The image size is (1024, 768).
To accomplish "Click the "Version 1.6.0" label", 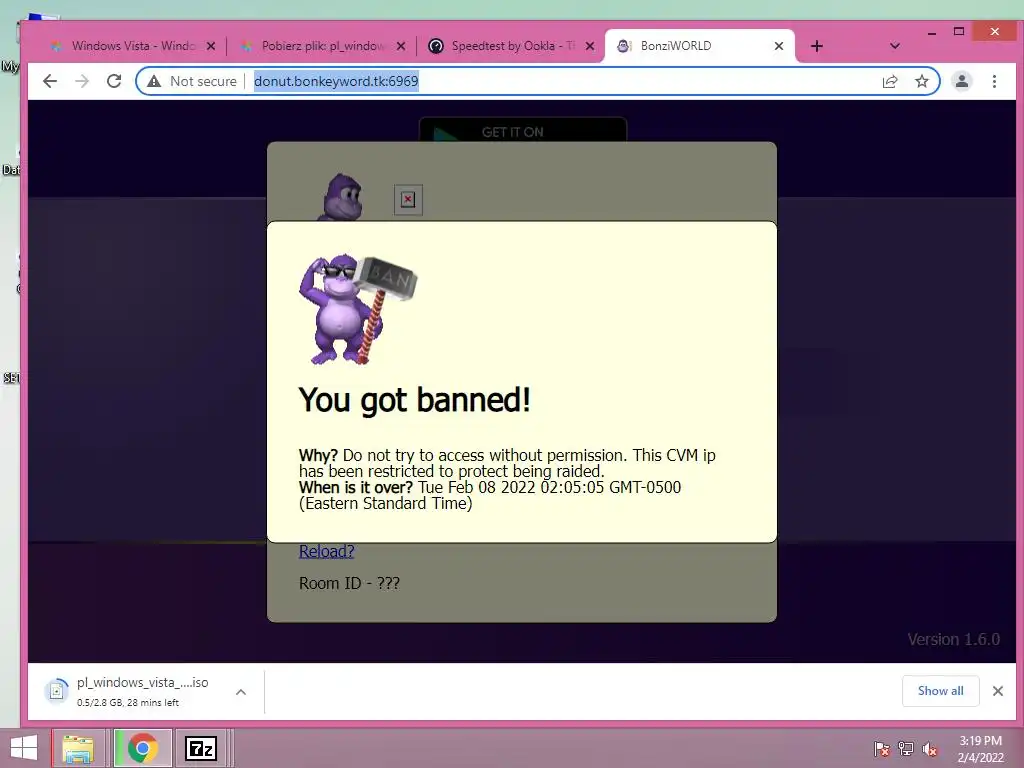I will tap(953, 639).
